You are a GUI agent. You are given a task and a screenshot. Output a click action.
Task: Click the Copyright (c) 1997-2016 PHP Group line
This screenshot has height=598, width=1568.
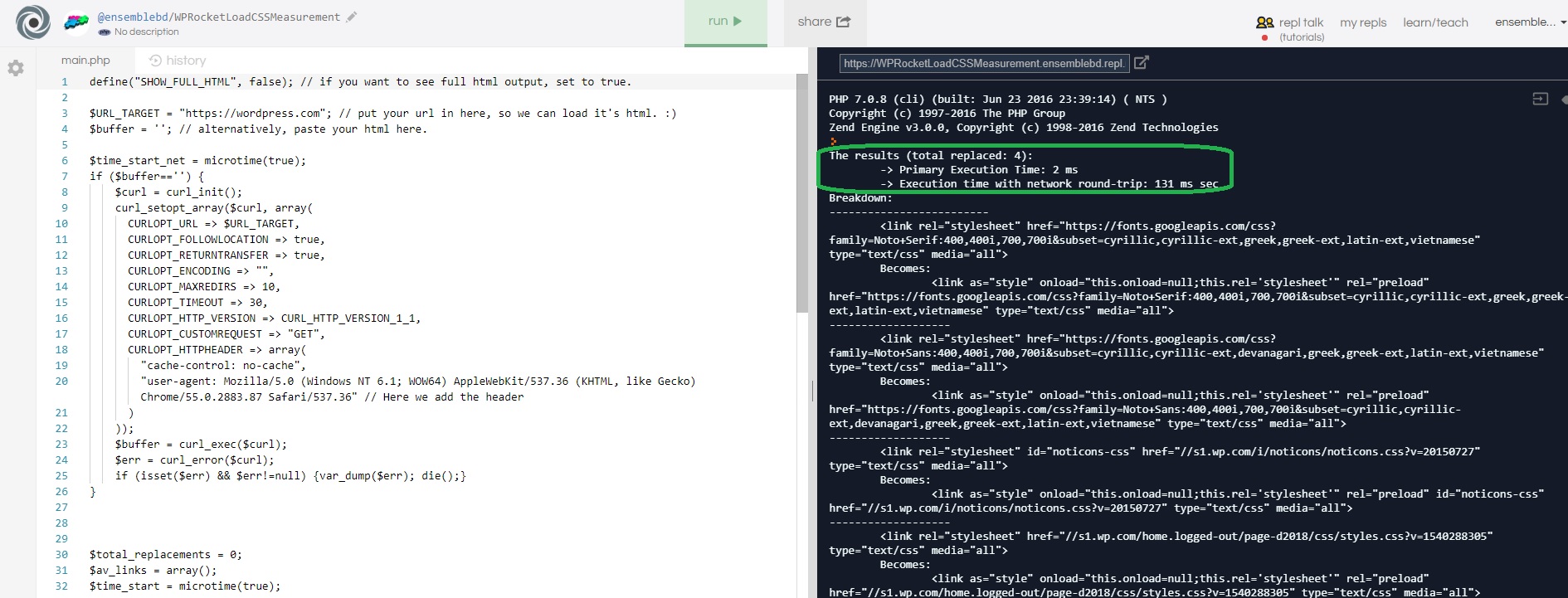[947, 114]
